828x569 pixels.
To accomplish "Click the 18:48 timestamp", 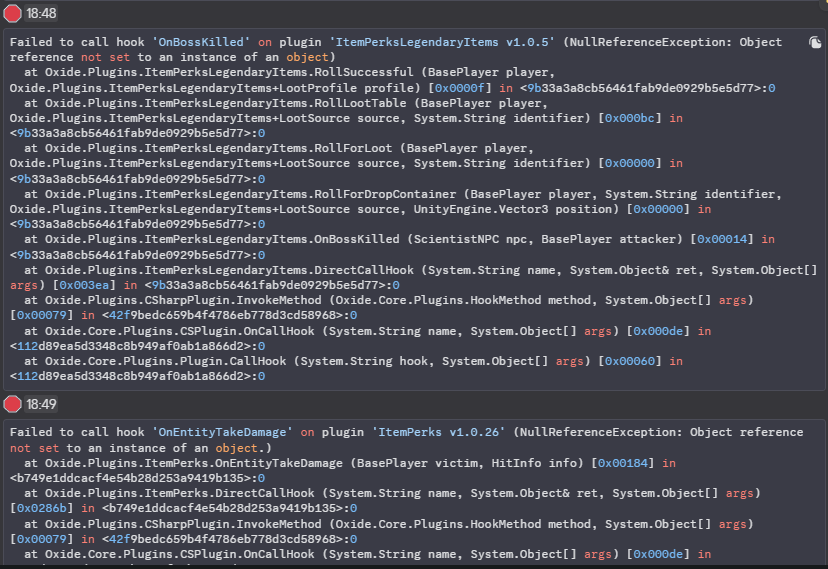I will pos(40,13).
